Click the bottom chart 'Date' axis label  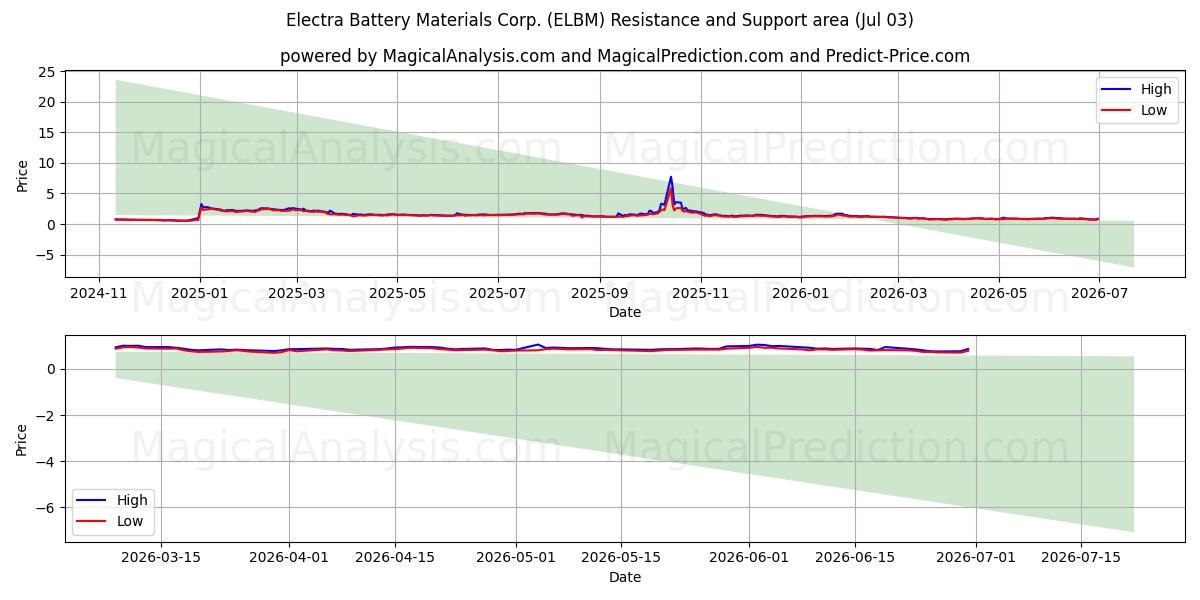tap(625, 577)
